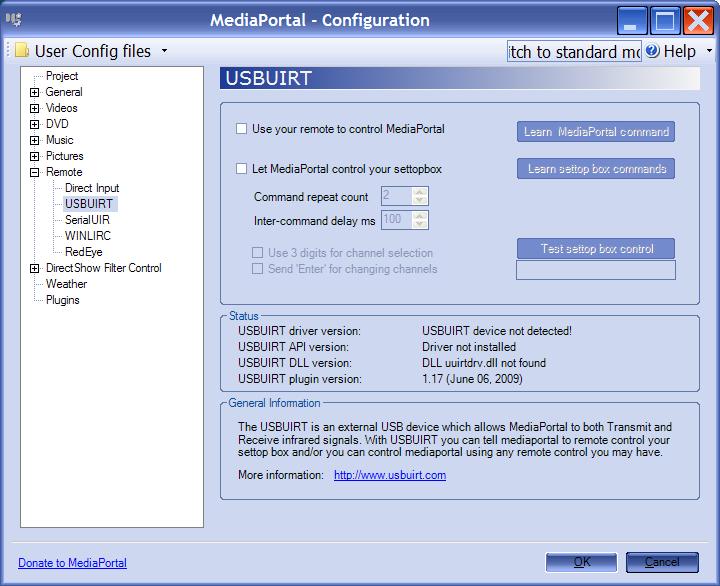Click the Donate to MediaPortal link
This screenshot has height=586, width=720.
coord(72,563)
